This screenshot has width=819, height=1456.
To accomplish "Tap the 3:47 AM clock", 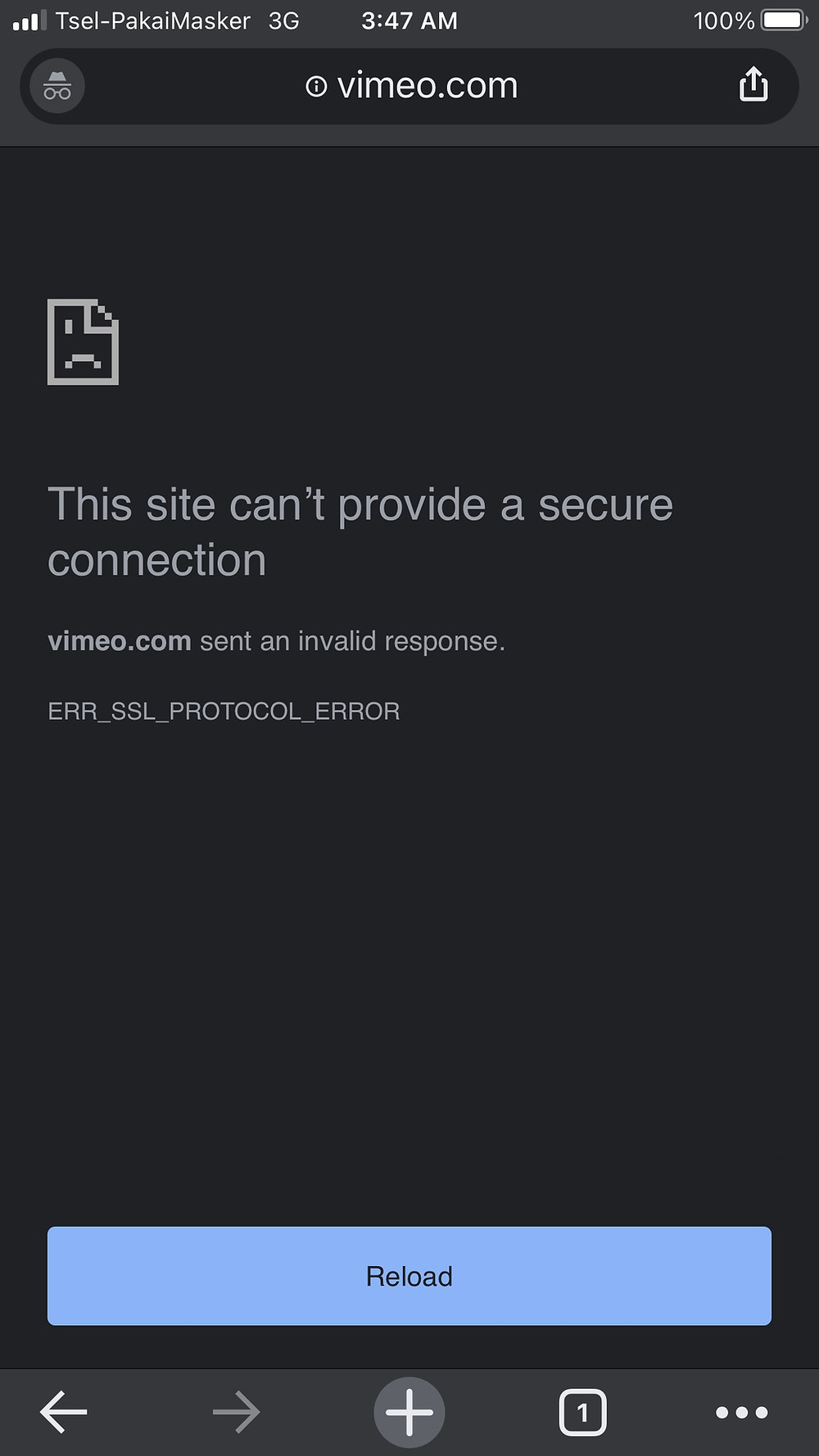I will [409, 20].
